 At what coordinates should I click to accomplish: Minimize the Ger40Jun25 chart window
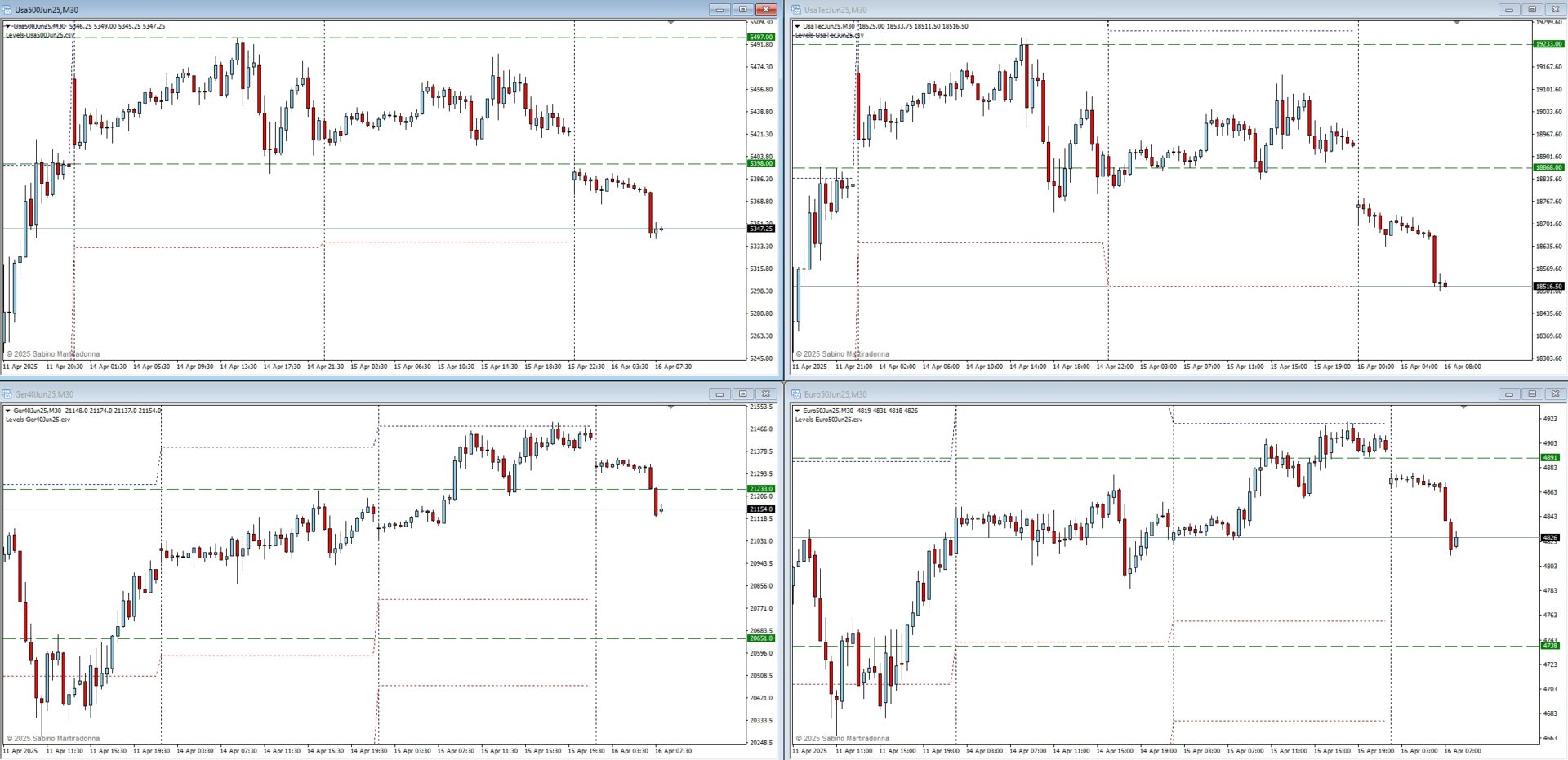tap(719, 394)
